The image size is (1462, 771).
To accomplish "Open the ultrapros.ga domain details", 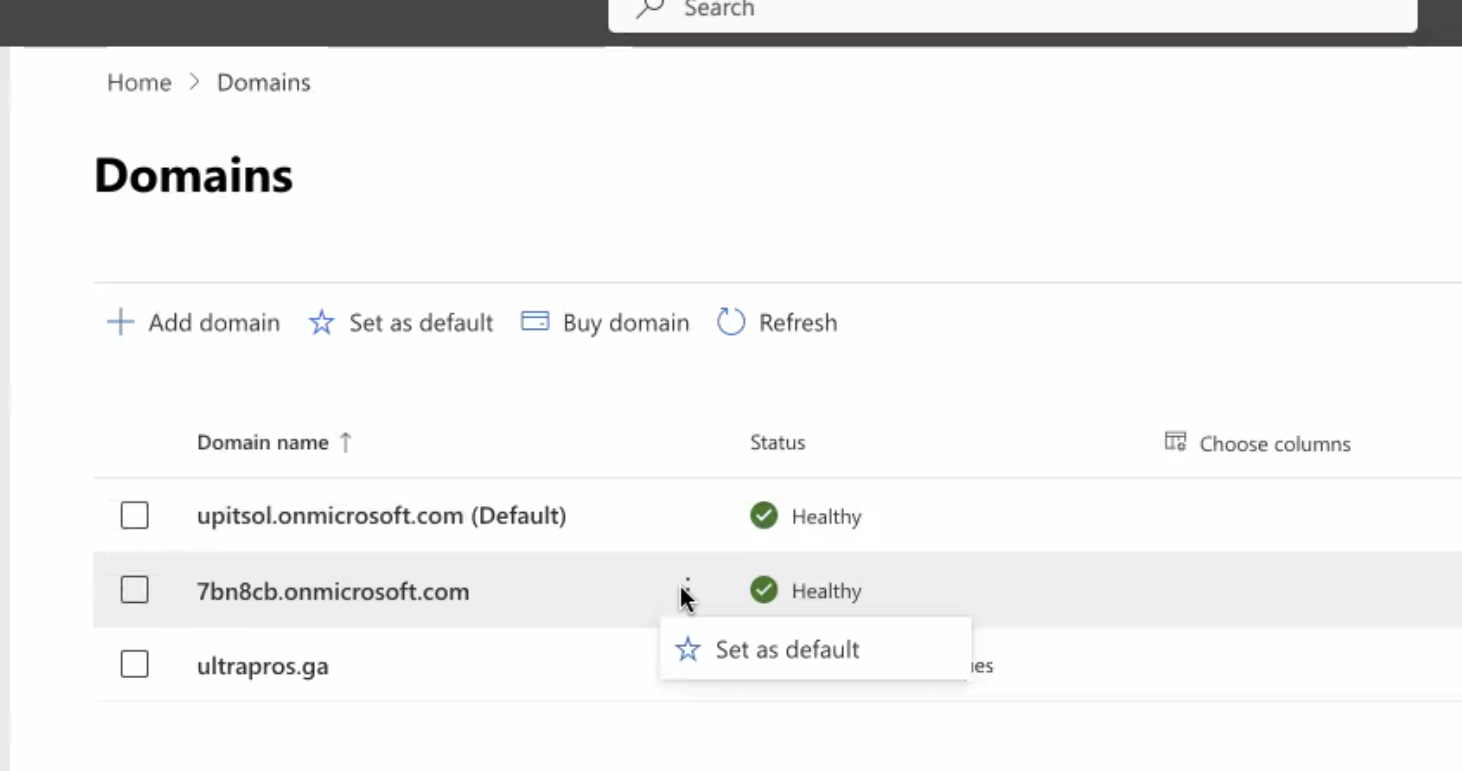I will (262, 665).
